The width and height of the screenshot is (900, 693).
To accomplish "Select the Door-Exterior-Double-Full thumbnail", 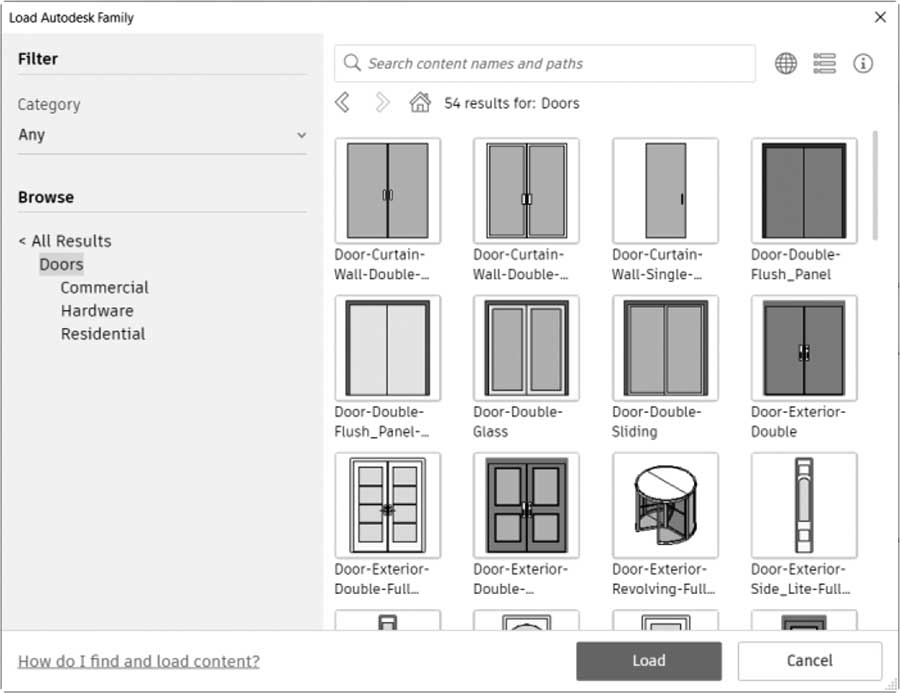I will [387, 505].
